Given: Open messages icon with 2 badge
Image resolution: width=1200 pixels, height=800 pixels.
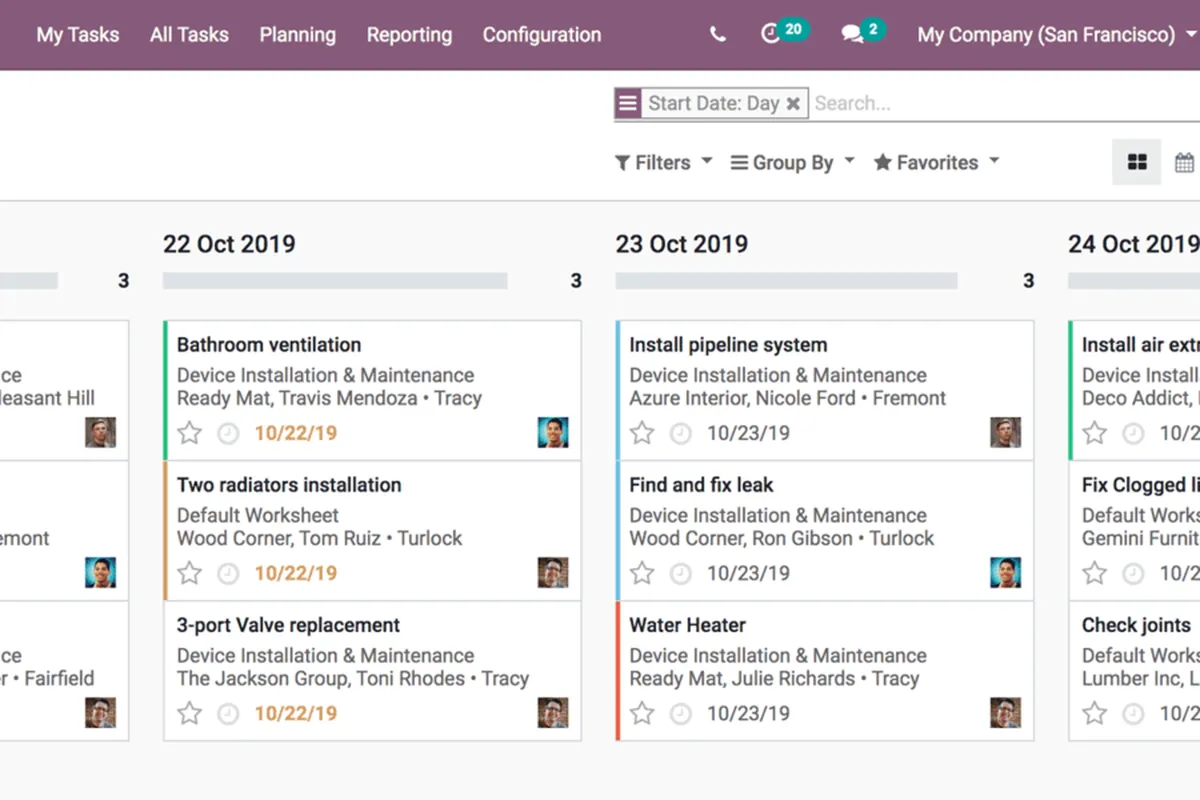Looking at the screenshot, I should point(863,32).
